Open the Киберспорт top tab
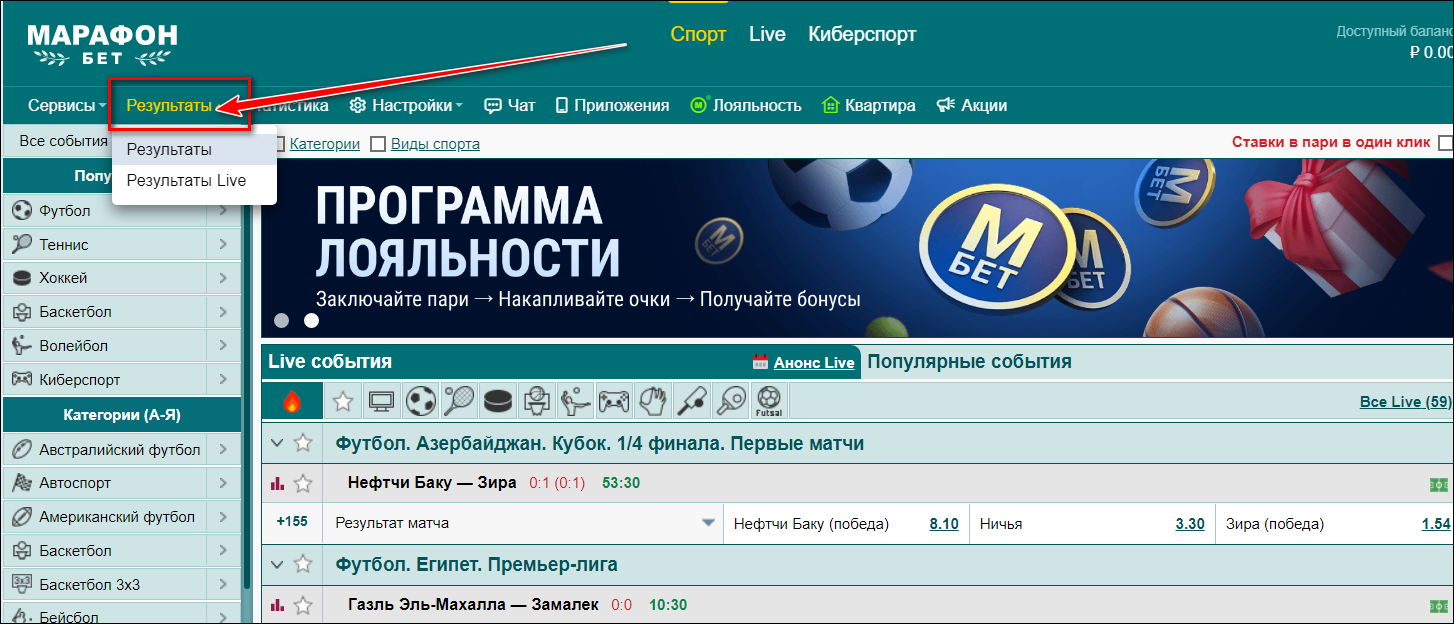Image resolution: width=1454 pixels, height=624 pixels. 862,34
